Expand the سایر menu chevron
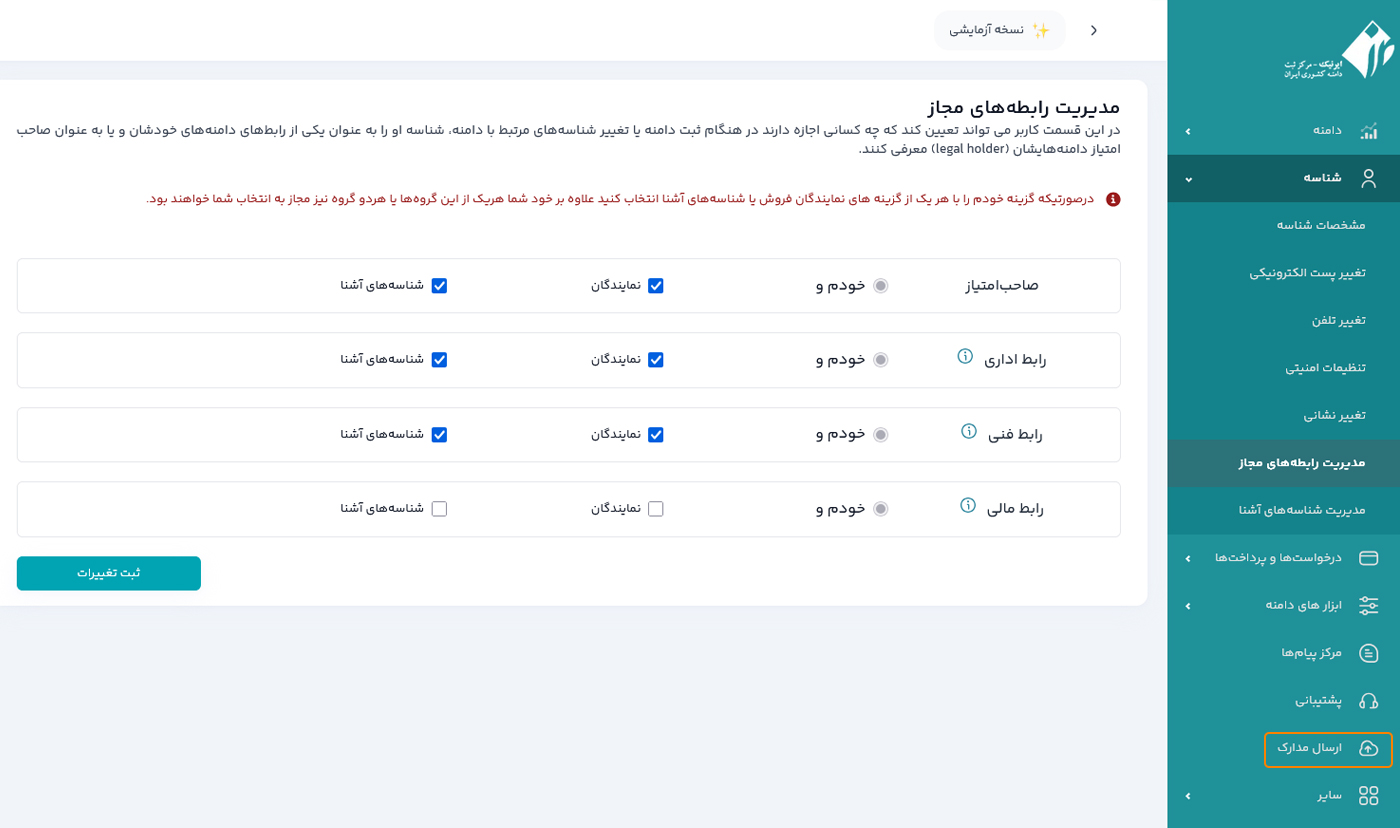The width and height of the screenshot is (1400, 828). point(1188,796)
